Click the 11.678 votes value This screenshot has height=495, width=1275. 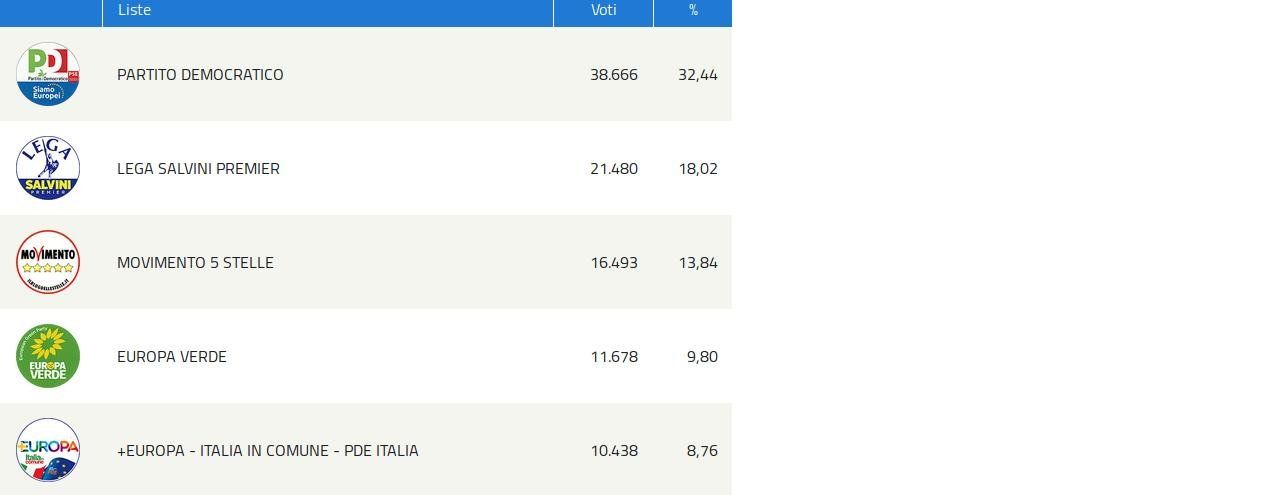(614, 357)
